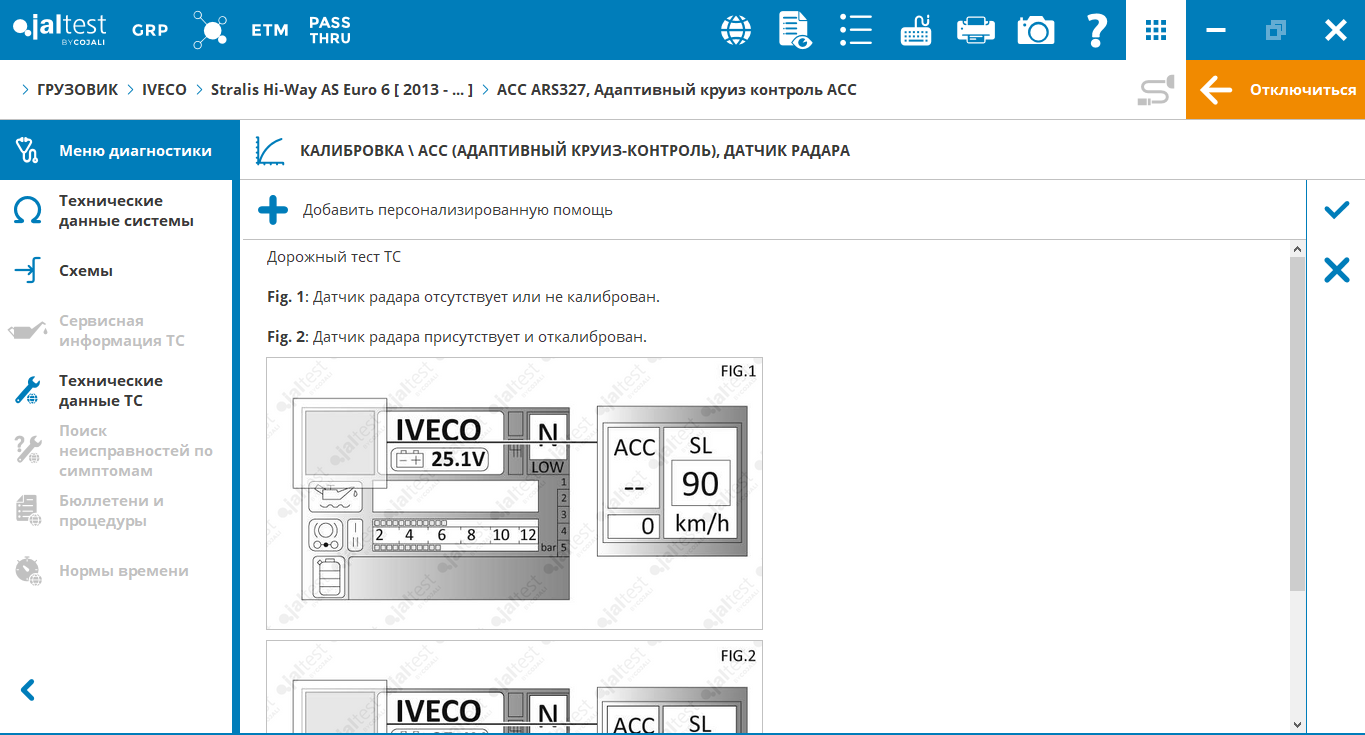The width and height of the screenshot is (1365, 735).
Task: Click the vertical scrollbar thumb
Action: [1297, 423]
